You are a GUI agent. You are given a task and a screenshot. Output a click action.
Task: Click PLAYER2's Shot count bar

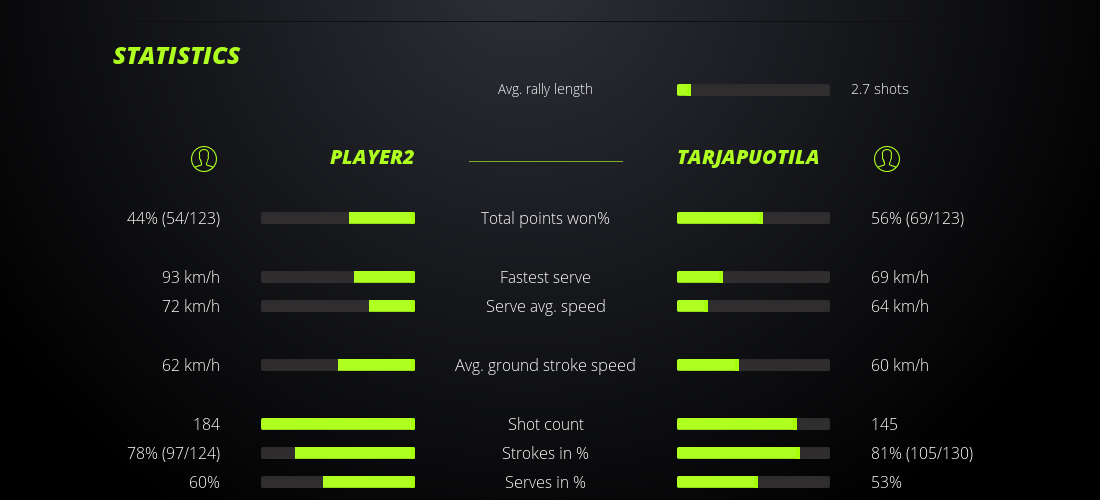[x=338, y=424]
